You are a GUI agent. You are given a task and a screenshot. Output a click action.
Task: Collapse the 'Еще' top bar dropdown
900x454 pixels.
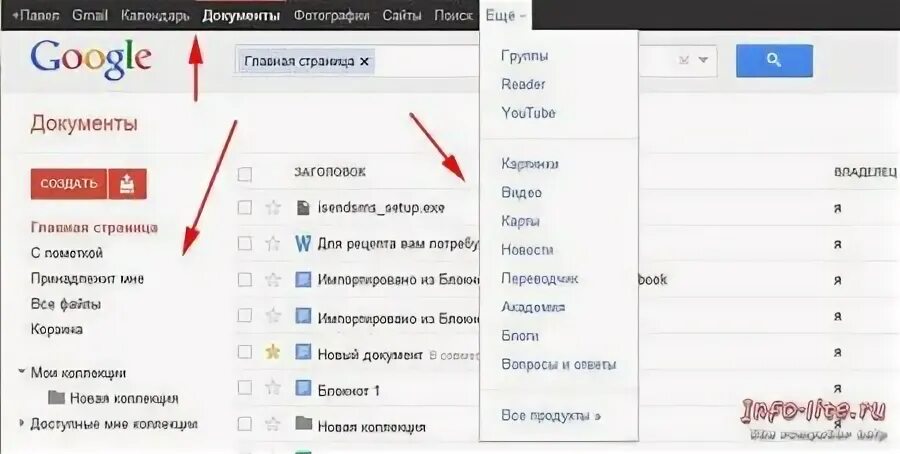pyautogui.click(x=505, y=15)
